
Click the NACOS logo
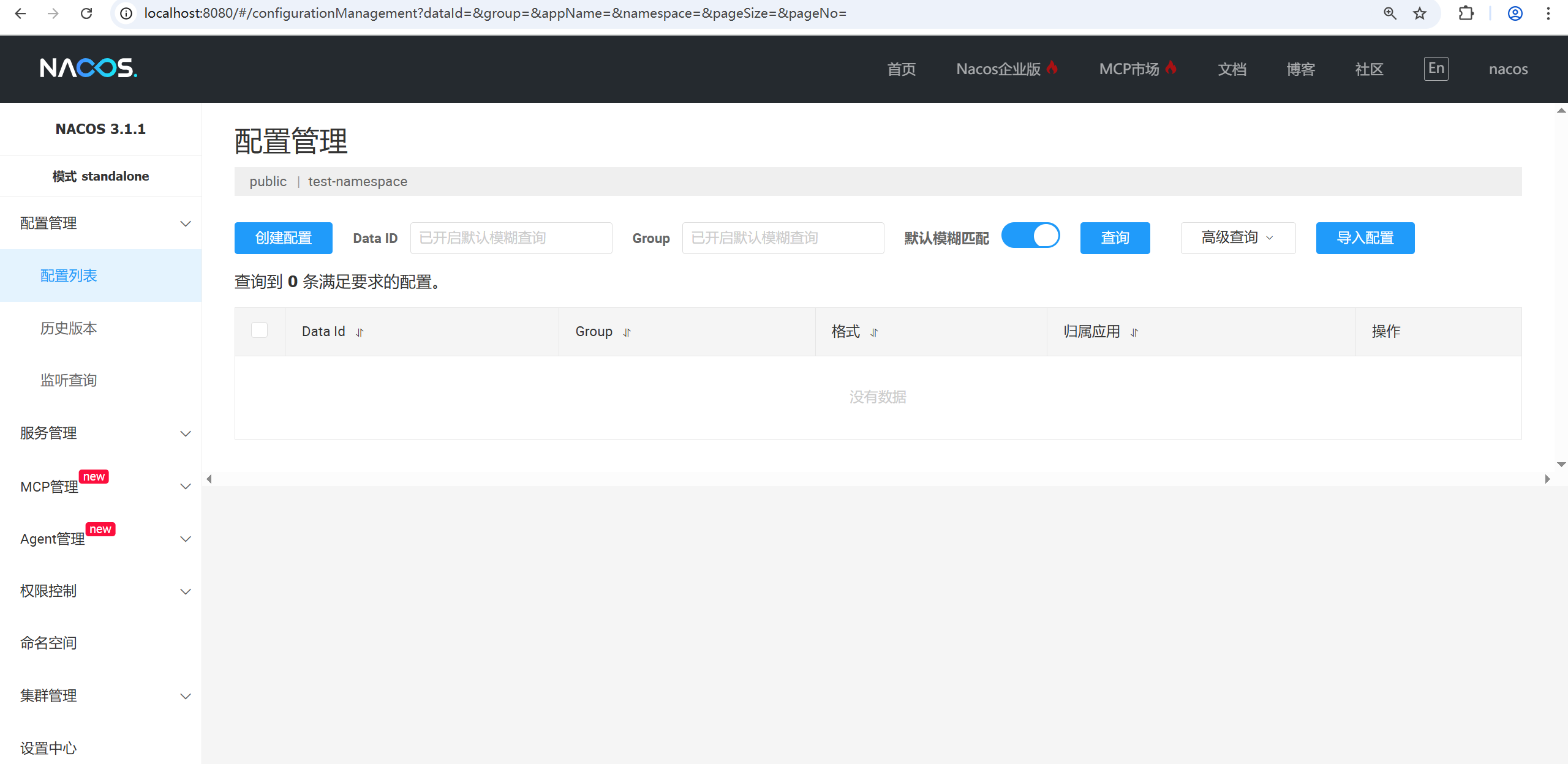tap(89, 68)
